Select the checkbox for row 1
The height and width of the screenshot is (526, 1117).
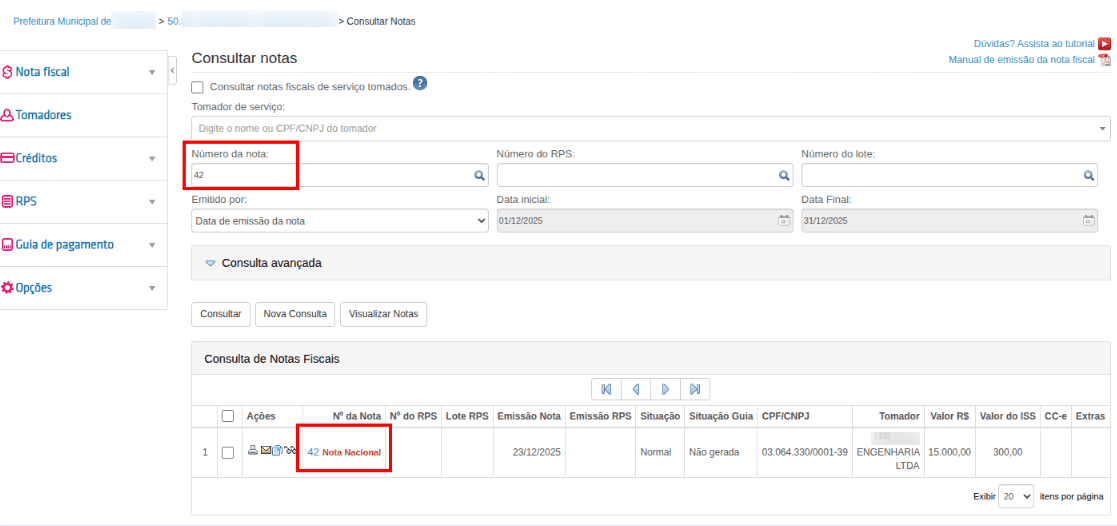click(x=227, y=453)
